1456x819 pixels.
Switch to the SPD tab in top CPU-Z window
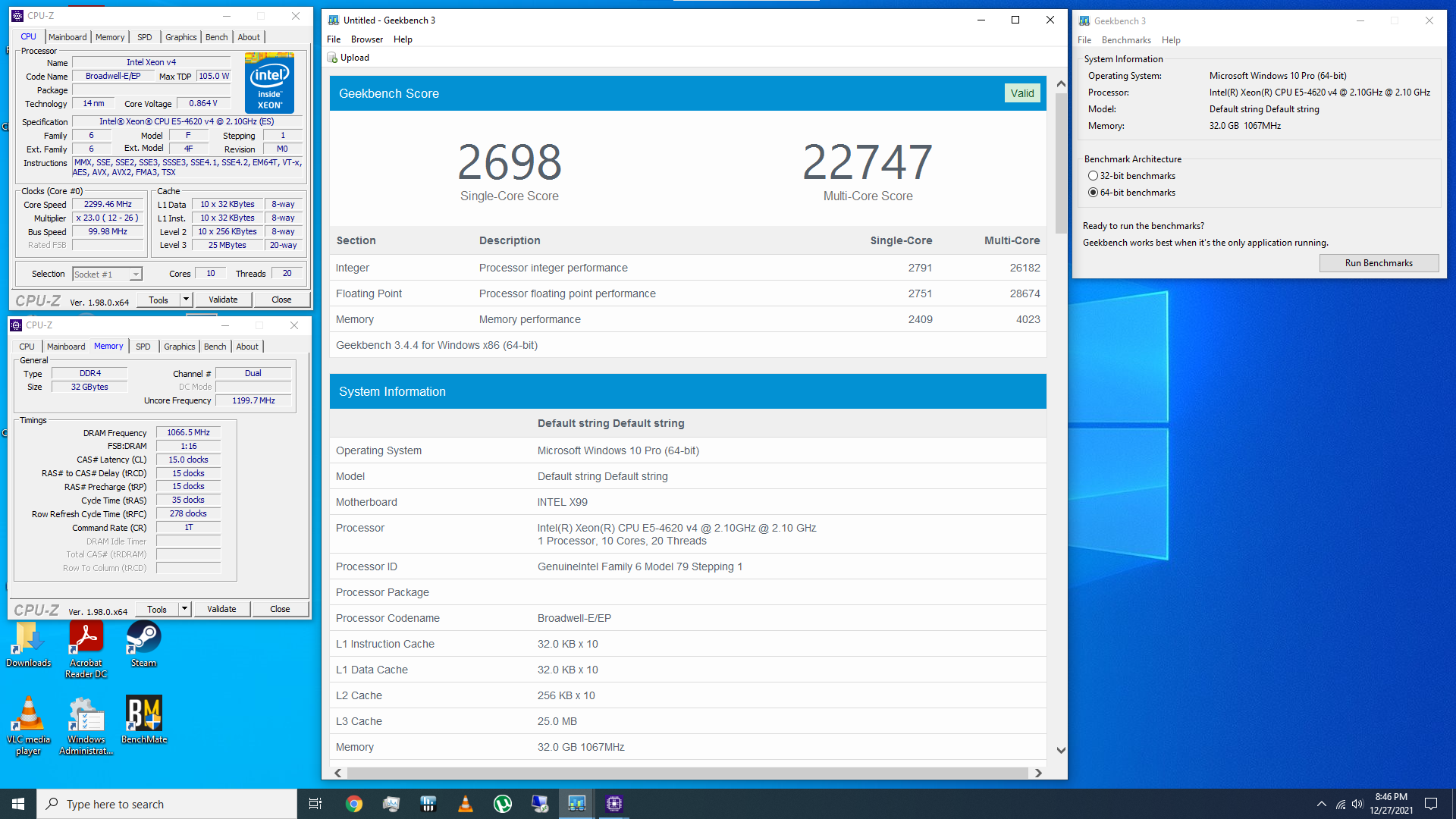point(145,37)
